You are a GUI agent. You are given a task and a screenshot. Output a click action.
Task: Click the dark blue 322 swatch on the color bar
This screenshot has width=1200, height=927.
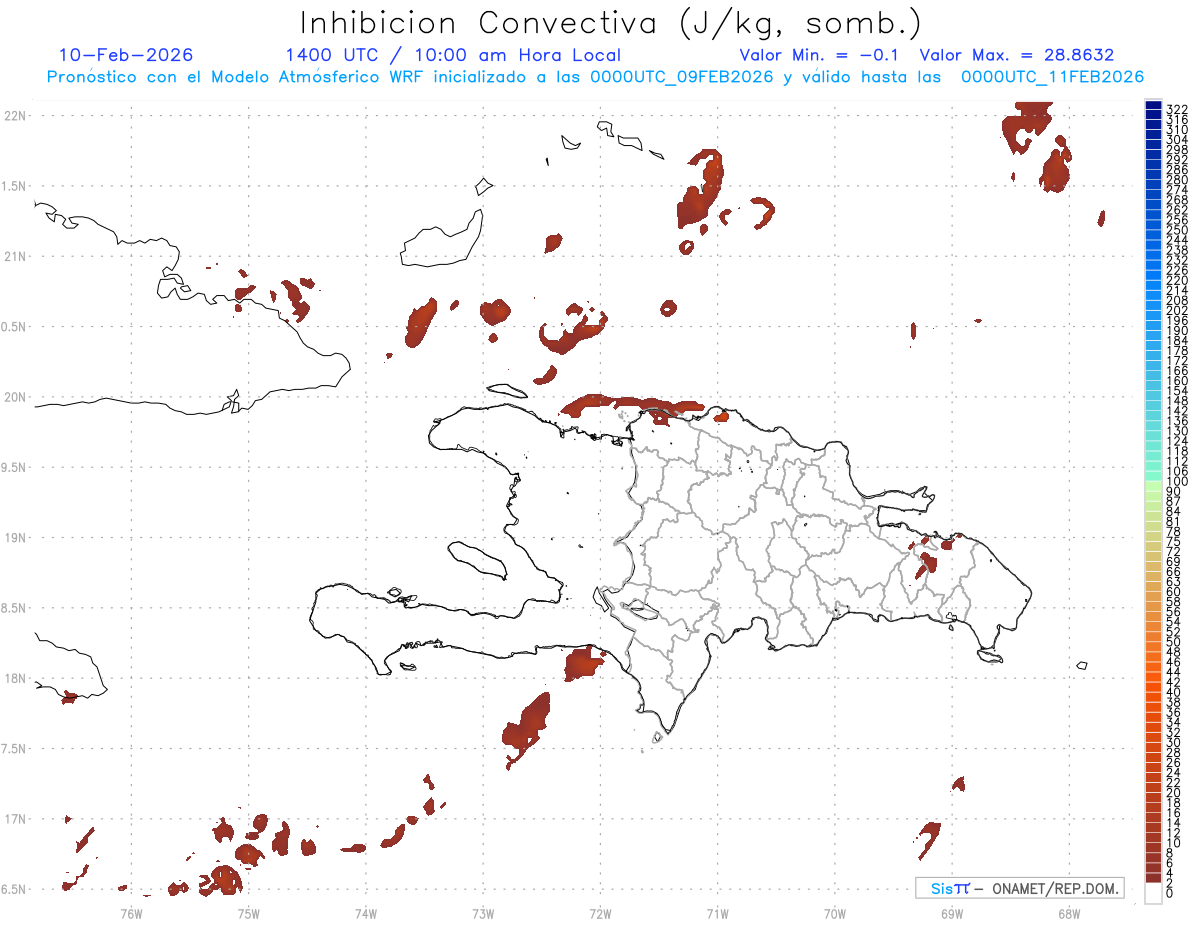click(1153, 106)
